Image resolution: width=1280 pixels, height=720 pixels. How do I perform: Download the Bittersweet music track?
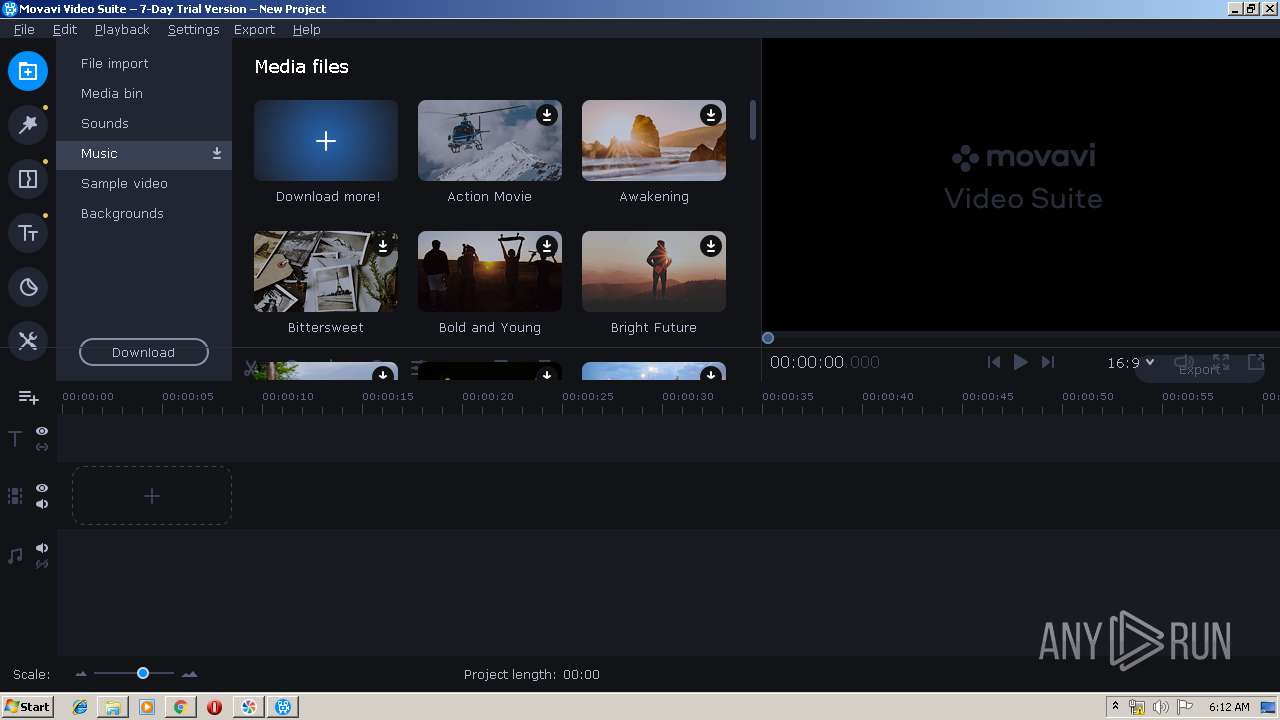click(383, 246)
